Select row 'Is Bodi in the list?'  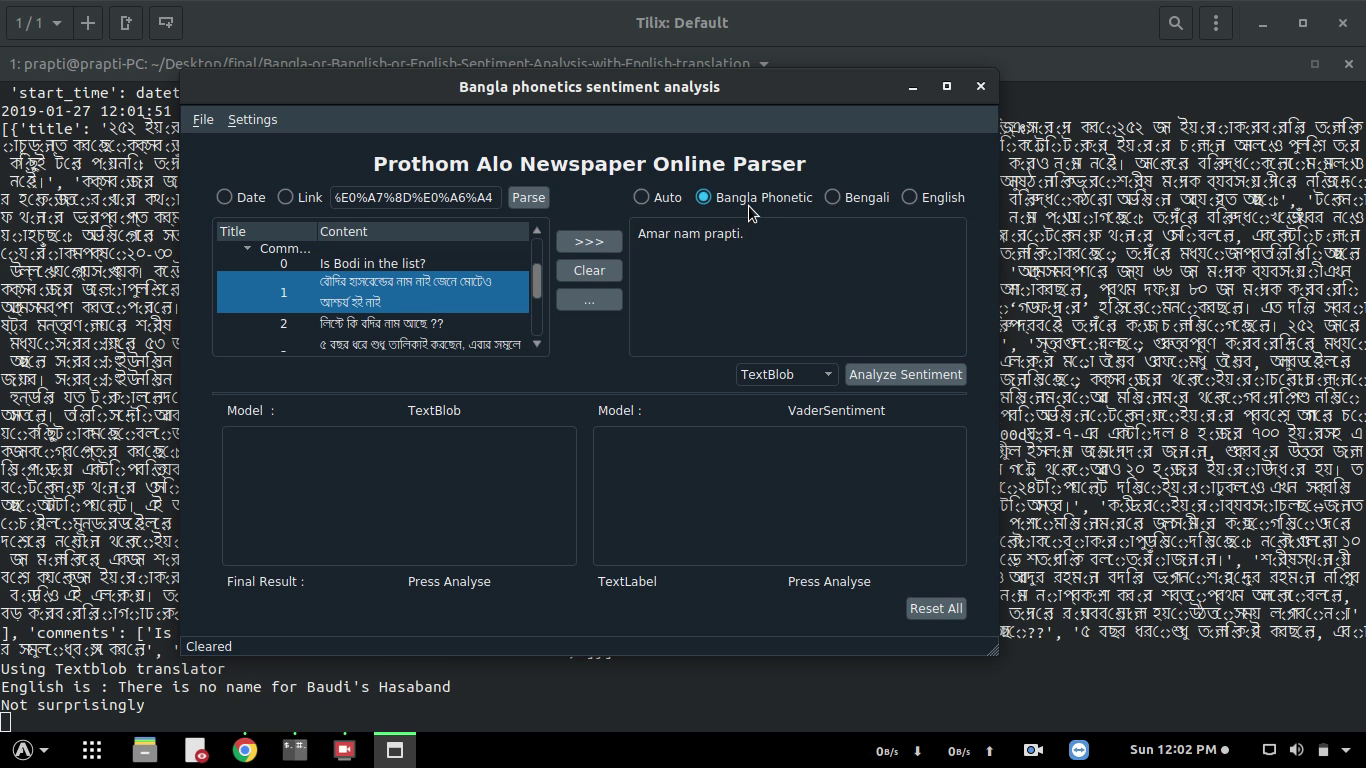tap(372, 263)
